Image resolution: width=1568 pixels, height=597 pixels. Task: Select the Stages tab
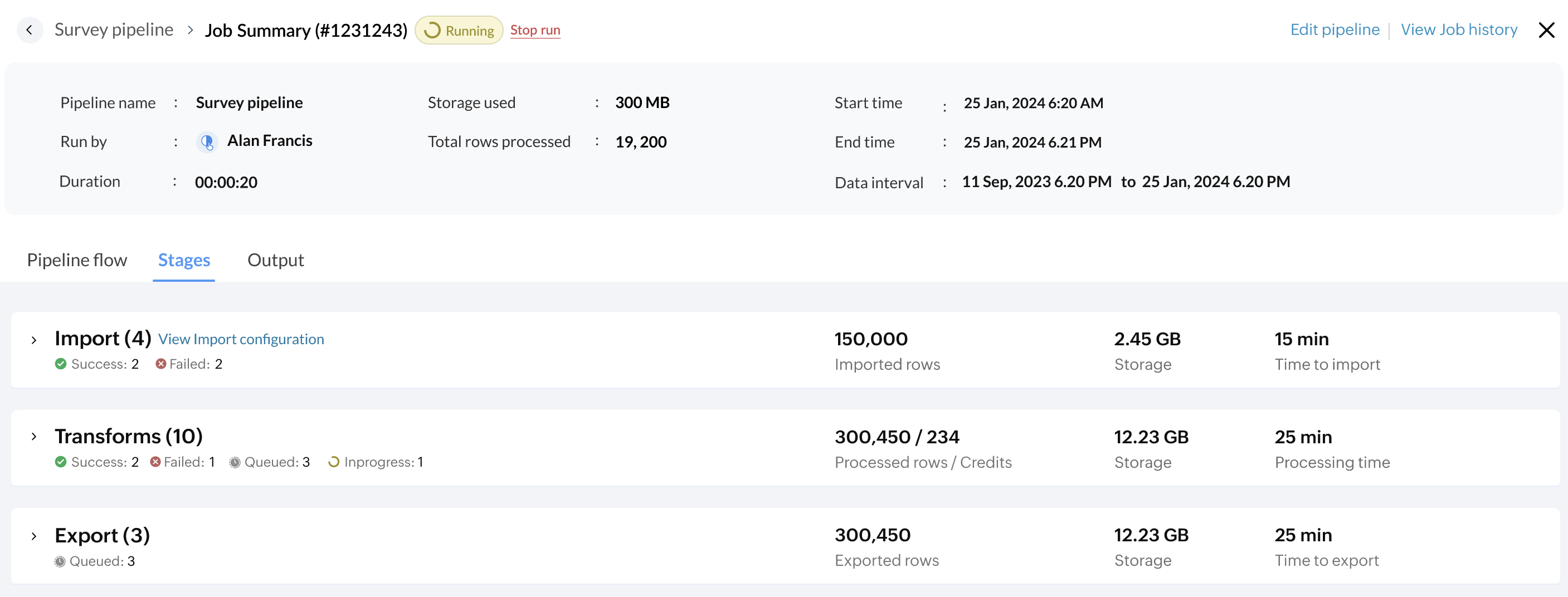point(184,261)
